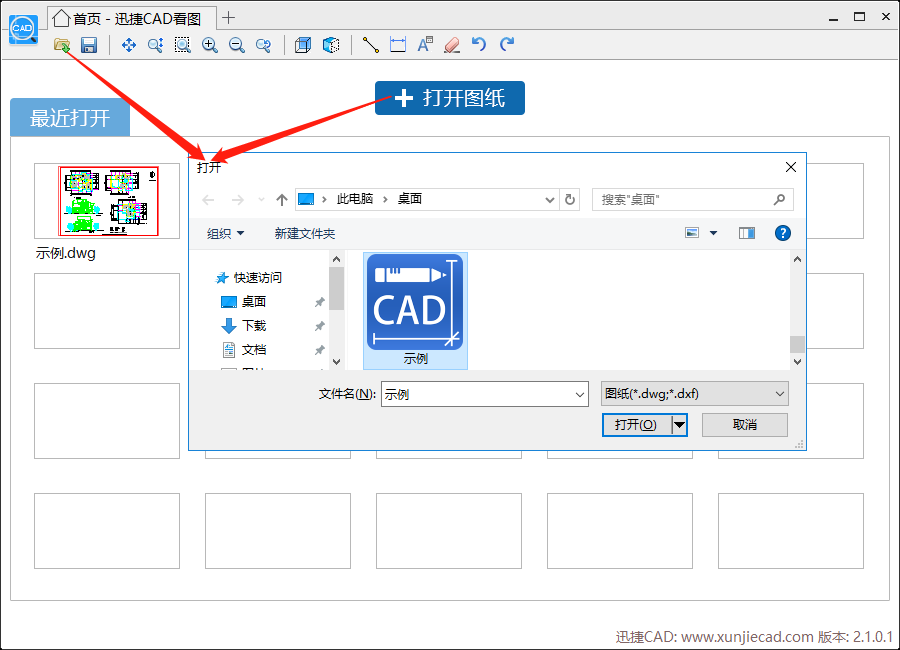Click the 打开(O) button
900x650 pixels.
(636, 425)
